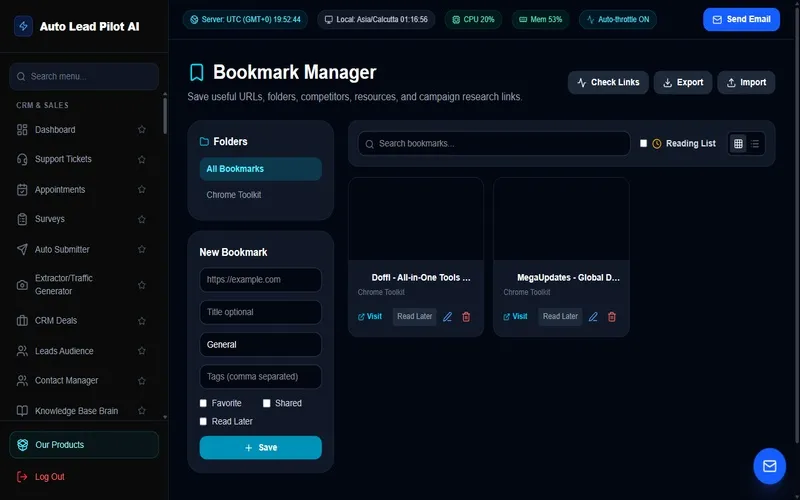Star the Appointments menu entry
800x500 pixels.
142,189
